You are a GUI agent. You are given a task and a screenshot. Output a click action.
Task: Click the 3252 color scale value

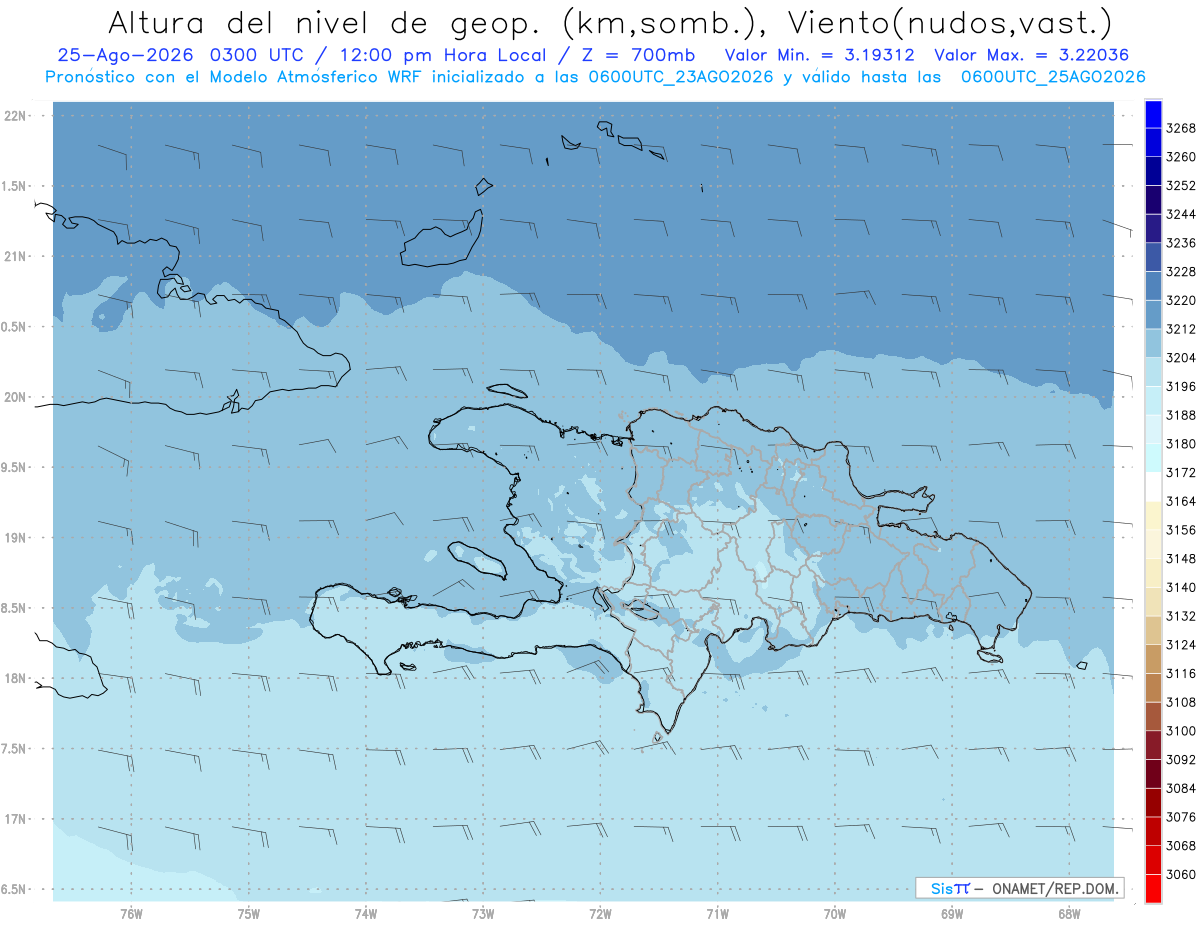1180,186
